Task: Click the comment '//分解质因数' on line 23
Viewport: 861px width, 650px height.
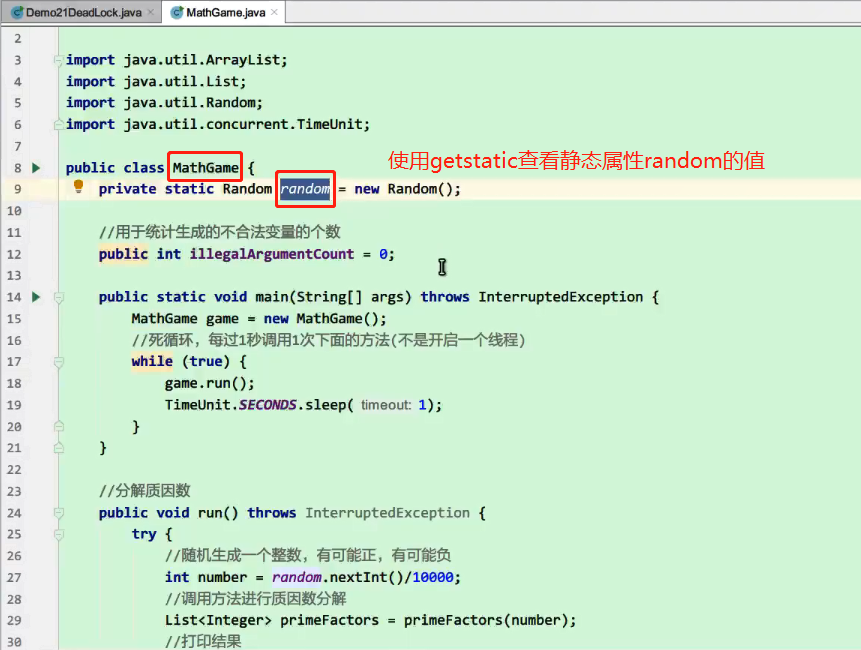Action: (144, 491)
